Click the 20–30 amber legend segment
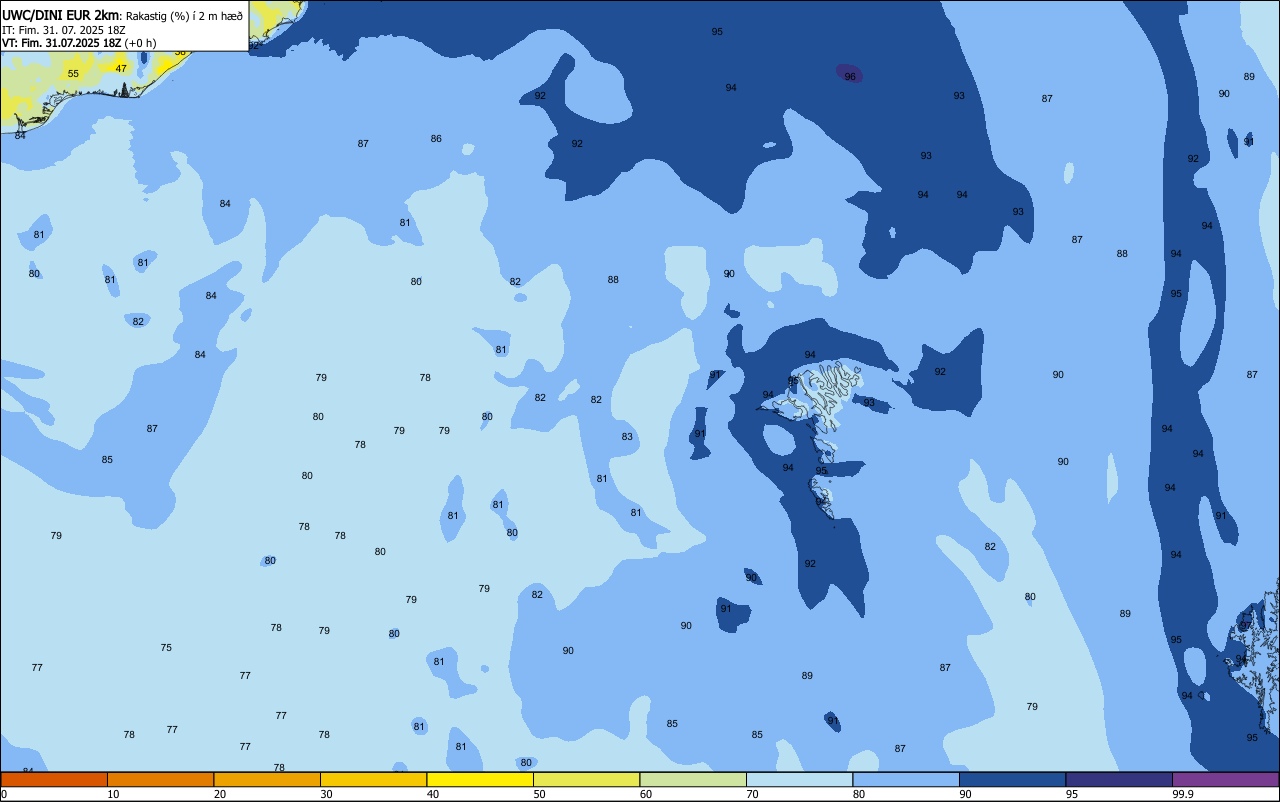The height and width of the screenshot is (802, 1280). point(267,779)
